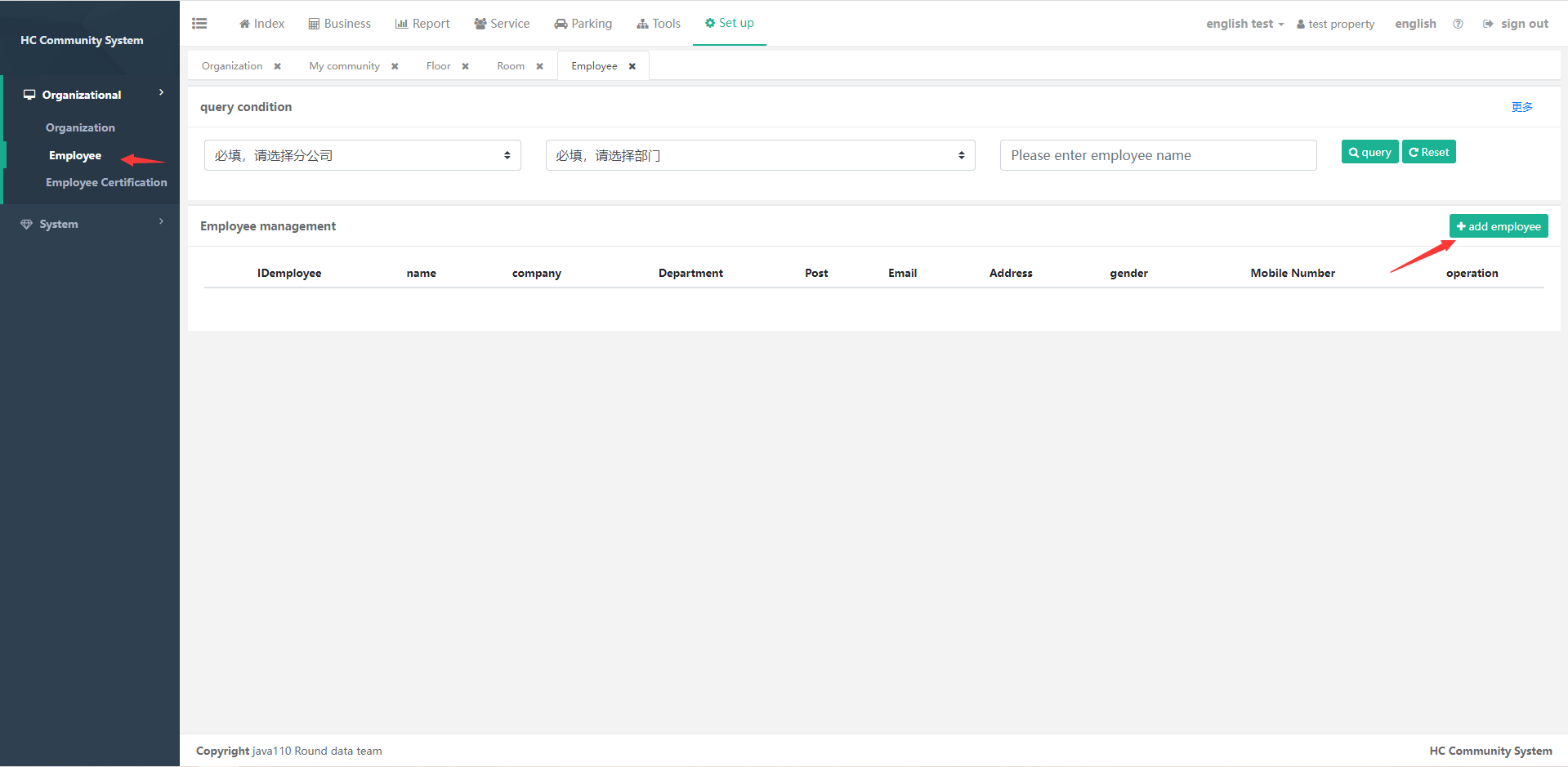Switch to the My community tab
This screenshot has width=1568, height=767.
pyautogui.click(x=344, y=66)
